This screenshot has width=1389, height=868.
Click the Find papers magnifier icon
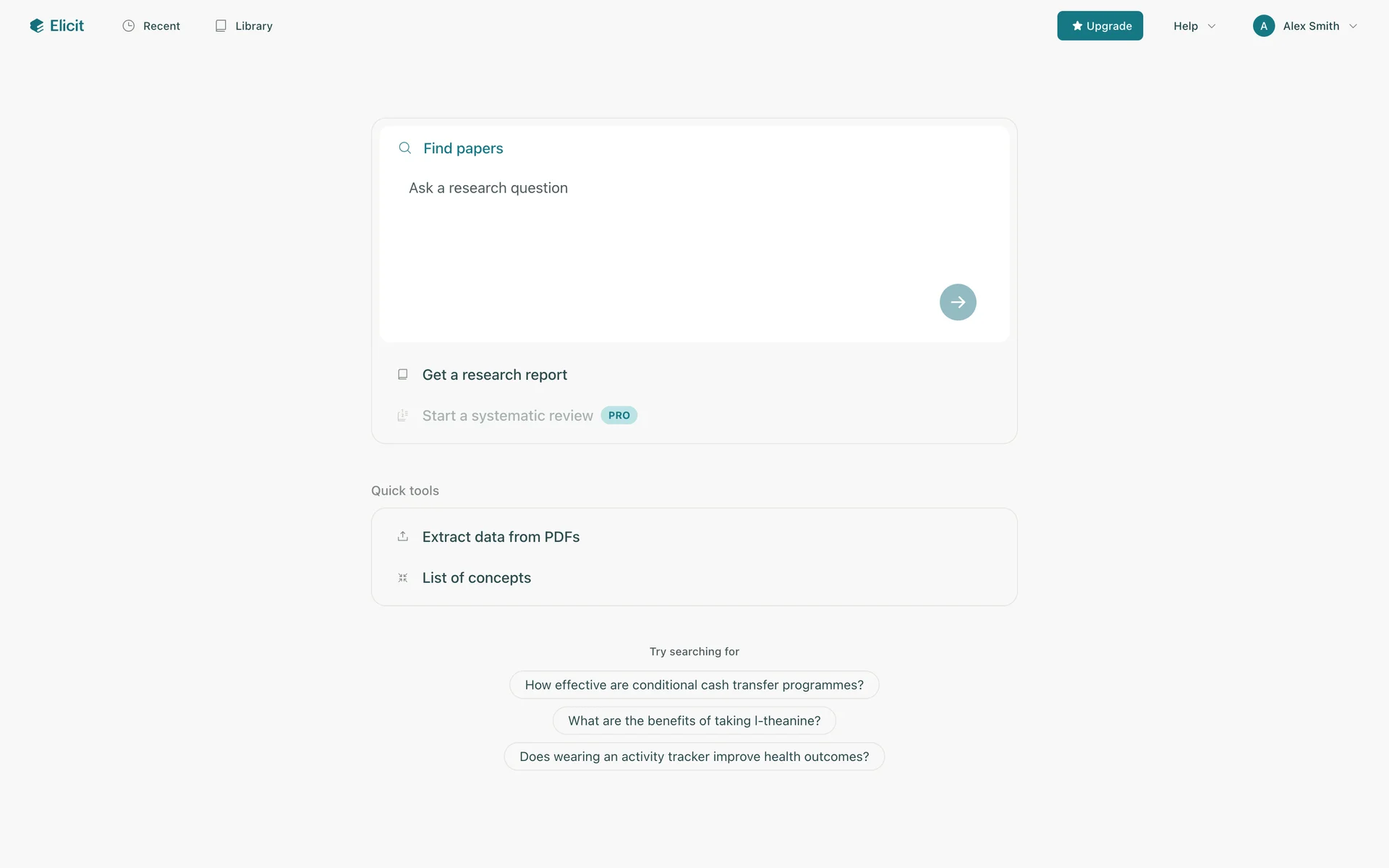(405, 148)
